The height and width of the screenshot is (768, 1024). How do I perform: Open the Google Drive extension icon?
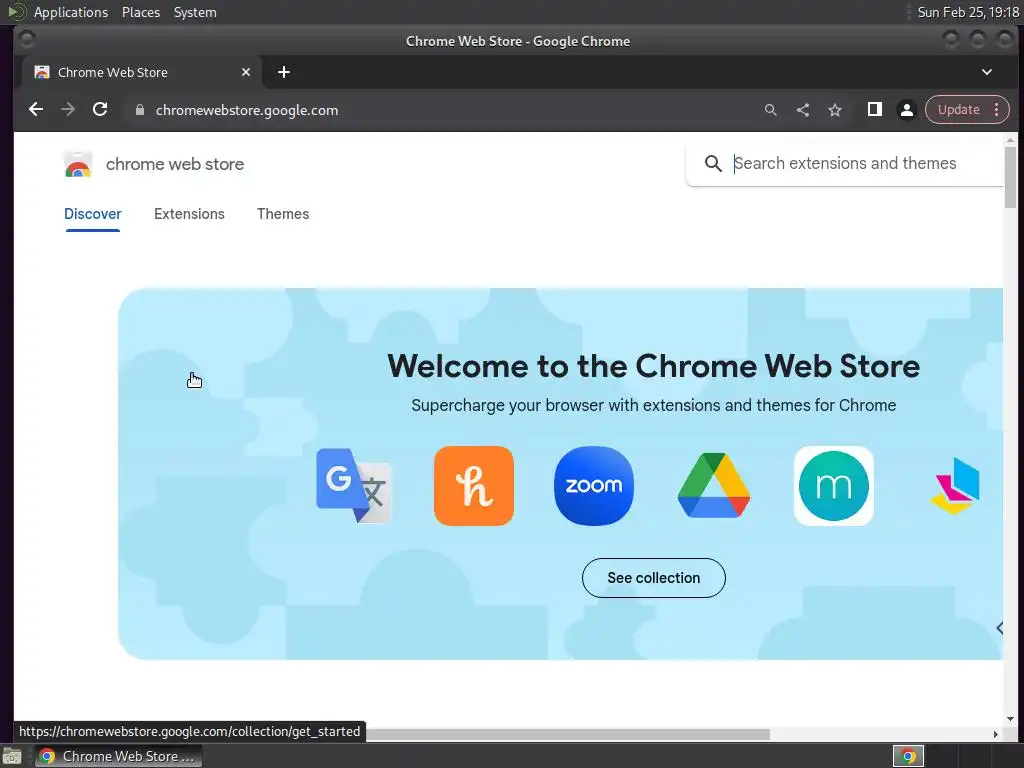[714, 486]
